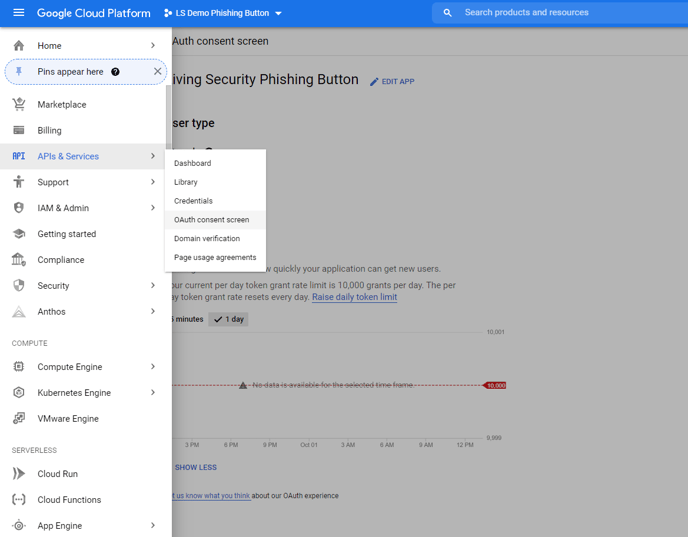Expand the Compute Engine submenu chevron

153,366
